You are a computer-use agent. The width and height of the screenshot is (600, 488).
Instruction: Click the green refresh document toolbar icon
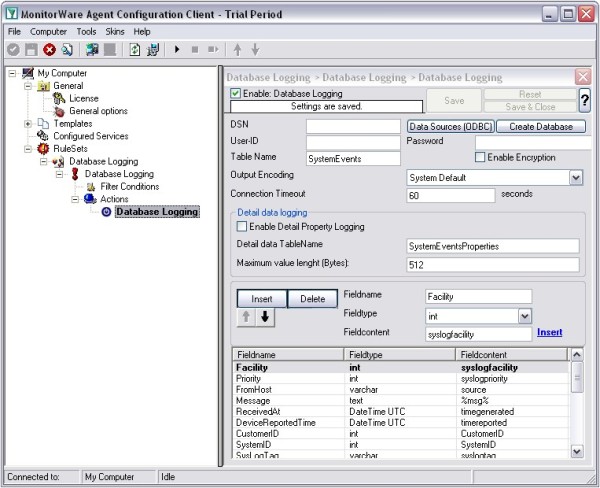tap(135, 49)
